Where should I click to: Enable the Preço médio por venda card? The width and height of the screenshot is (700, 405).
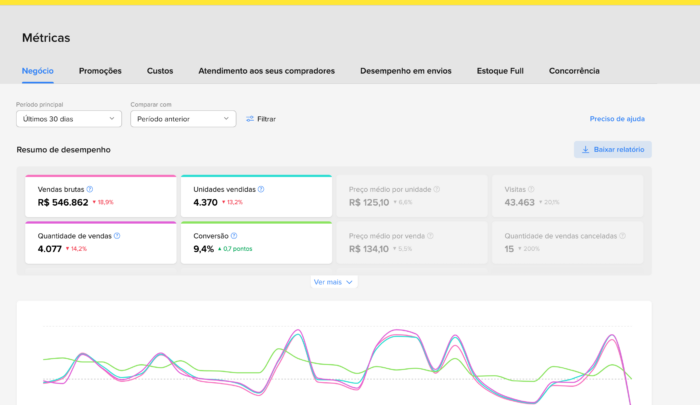pyautogui.click(x=412, y=242)
